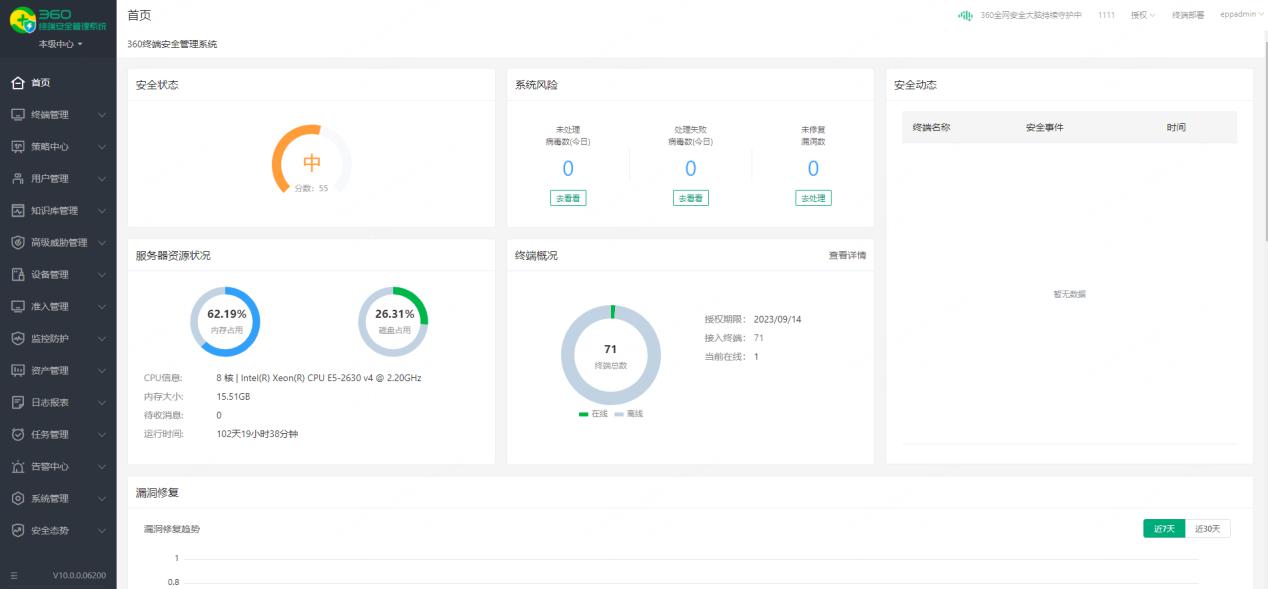
Task: Click the 26.31% disk usage ring
Action: pos(393,321)
